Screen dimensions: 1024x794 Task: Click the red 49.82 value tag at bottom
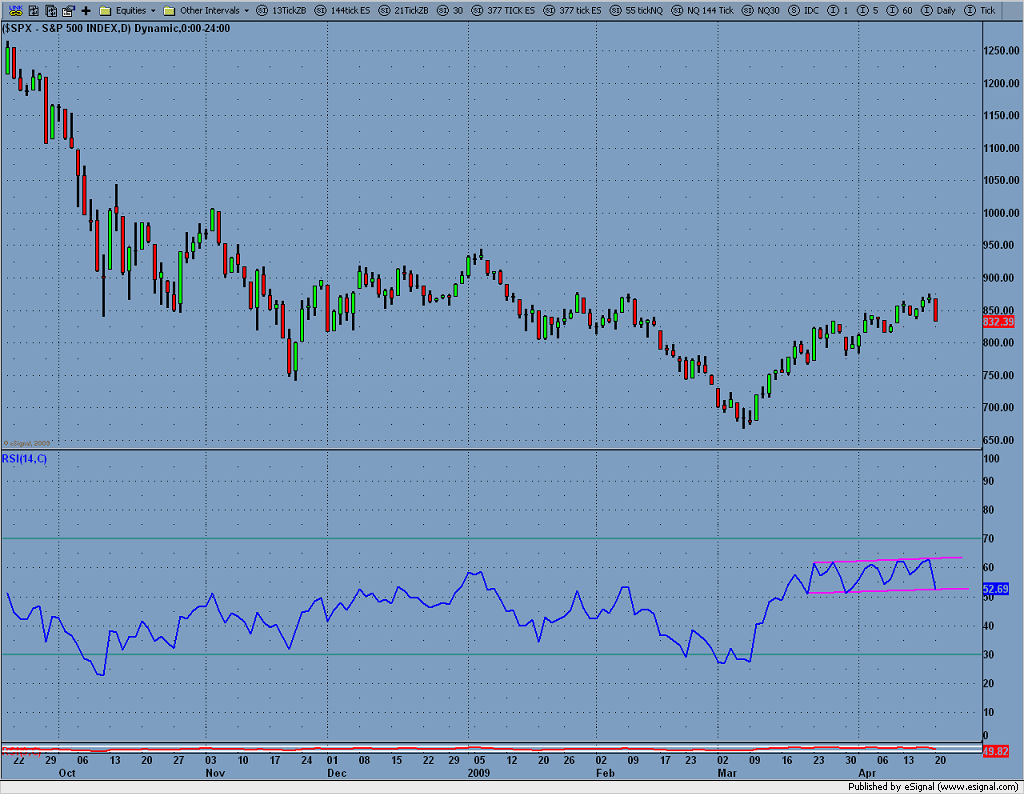coord(996,752)
